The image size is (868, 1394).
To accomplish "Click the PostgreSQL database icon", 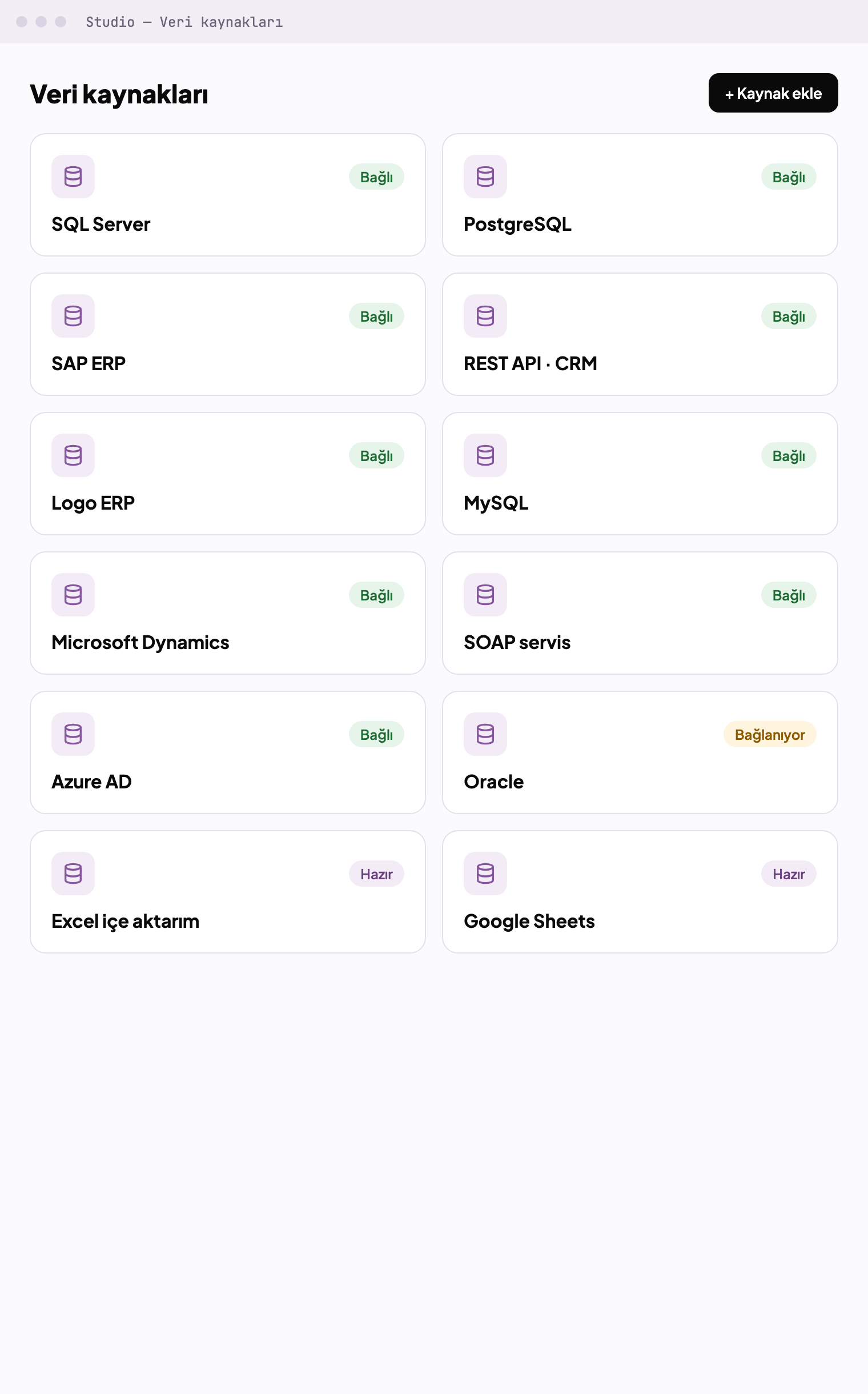I will pyautogui.click(x=485, y=177).
